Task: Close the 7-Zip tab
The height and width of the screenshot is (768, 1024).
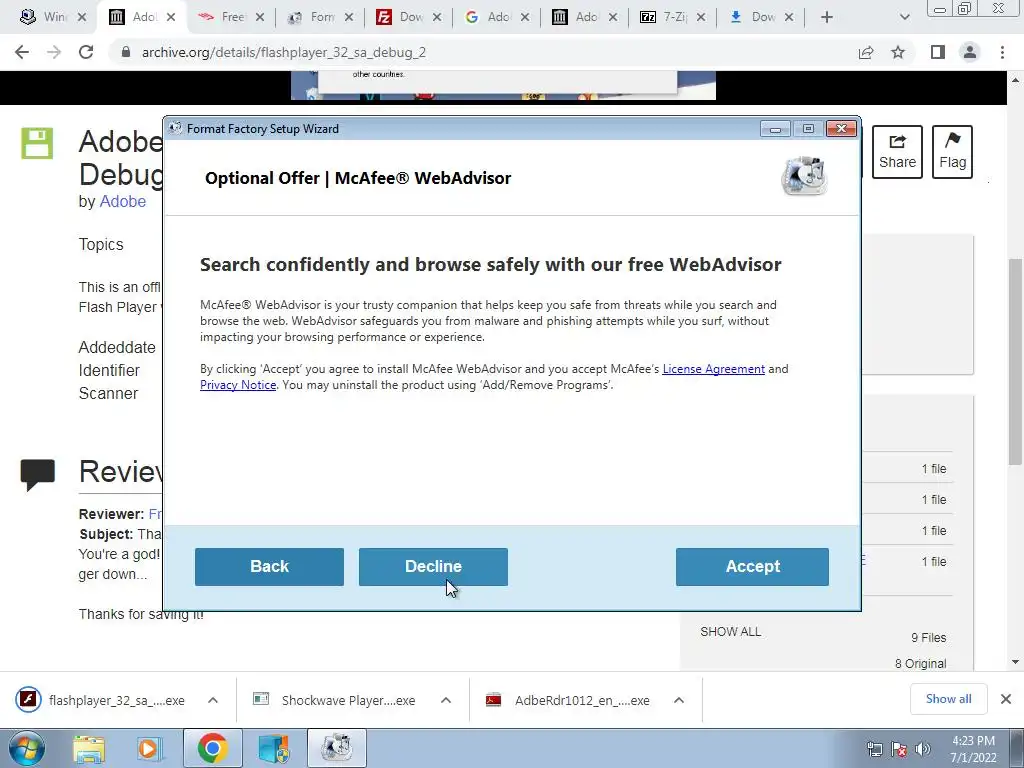Action: (701, 17)
